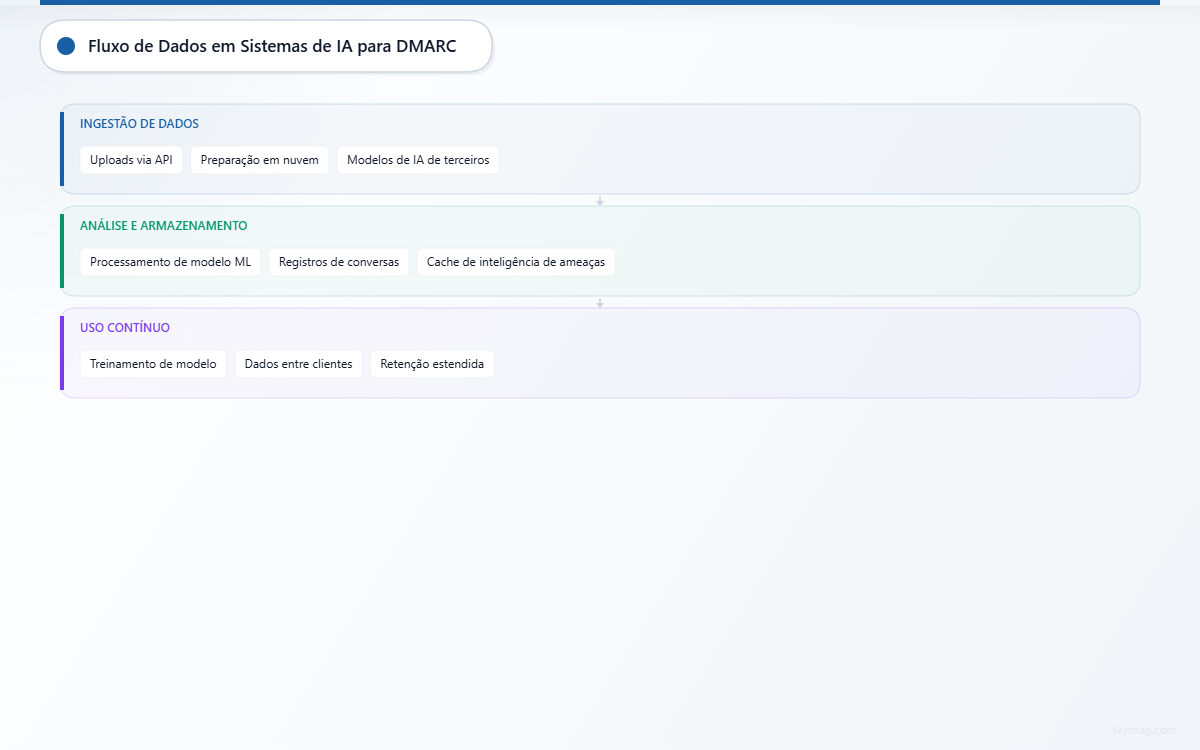The image size is (1200, 750).
Task: Select the title 'Fluxo de Dados em Sistemas de IA para DMARC'
Action: click(272, 46)
